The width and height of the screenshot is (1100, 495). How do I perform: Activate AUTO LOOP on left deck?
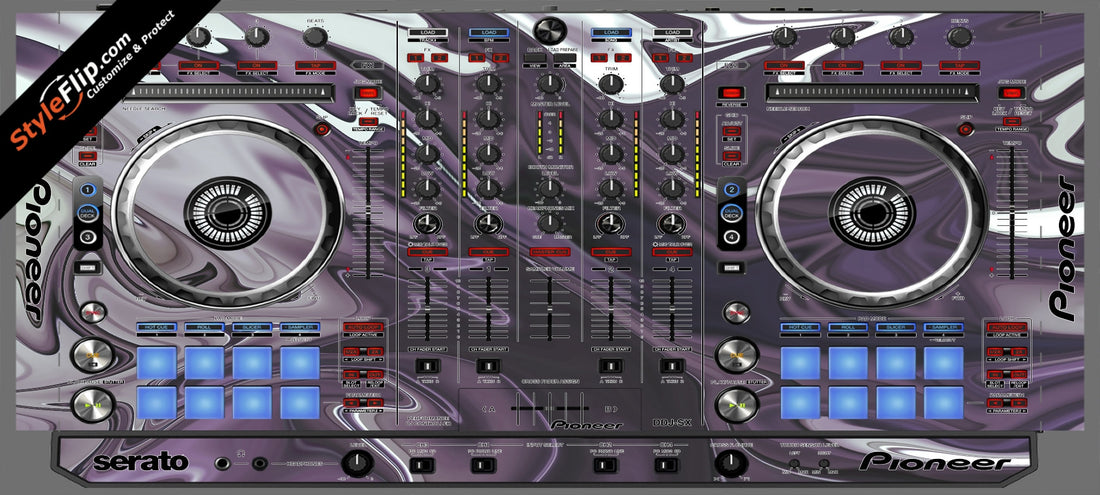click(x=364, y=327)
